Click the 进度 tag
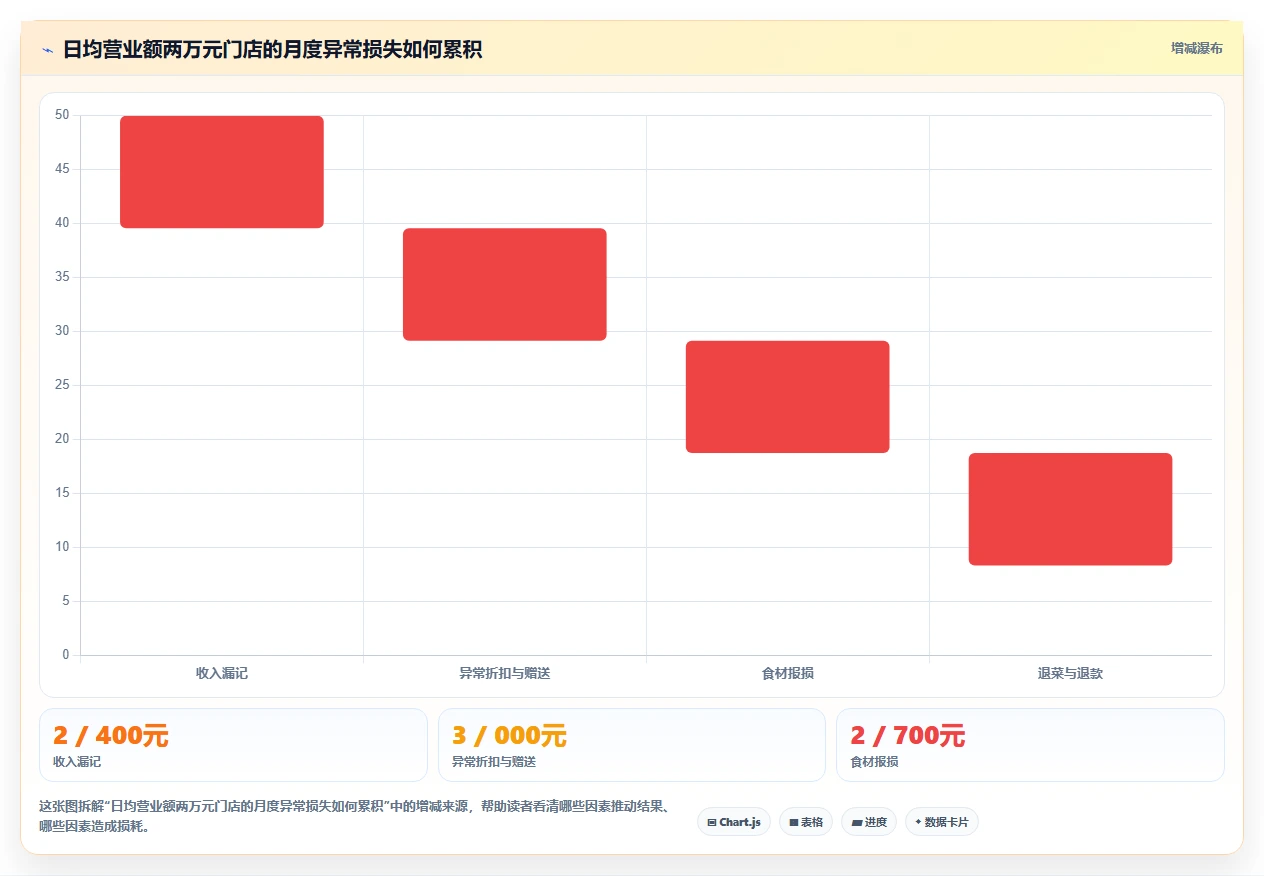Image resolution: width=1264 pixels, height=876 pixels. pyautogui.click(x=869, y=822)
